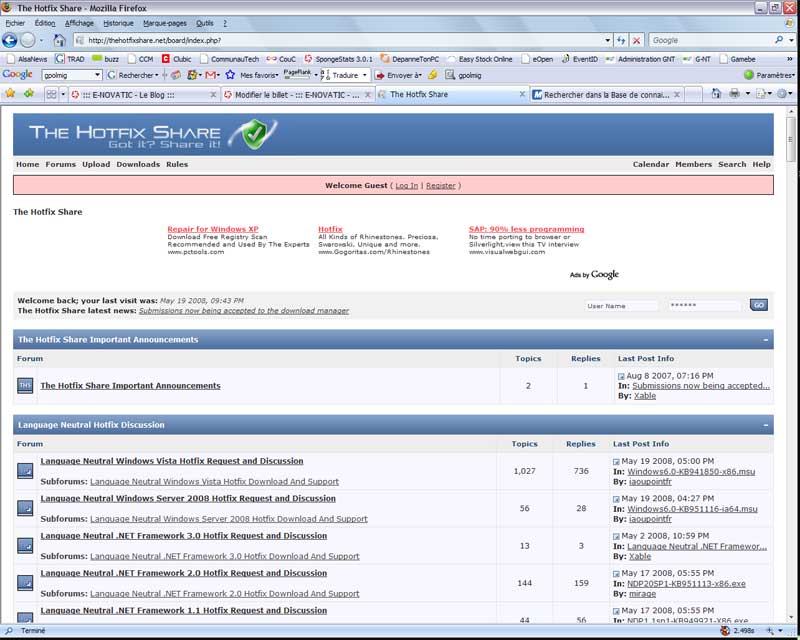Open the Repair for Windows XP ad
Image resolution: width=800 pixels, height=640 pixels.
(213, 229)
